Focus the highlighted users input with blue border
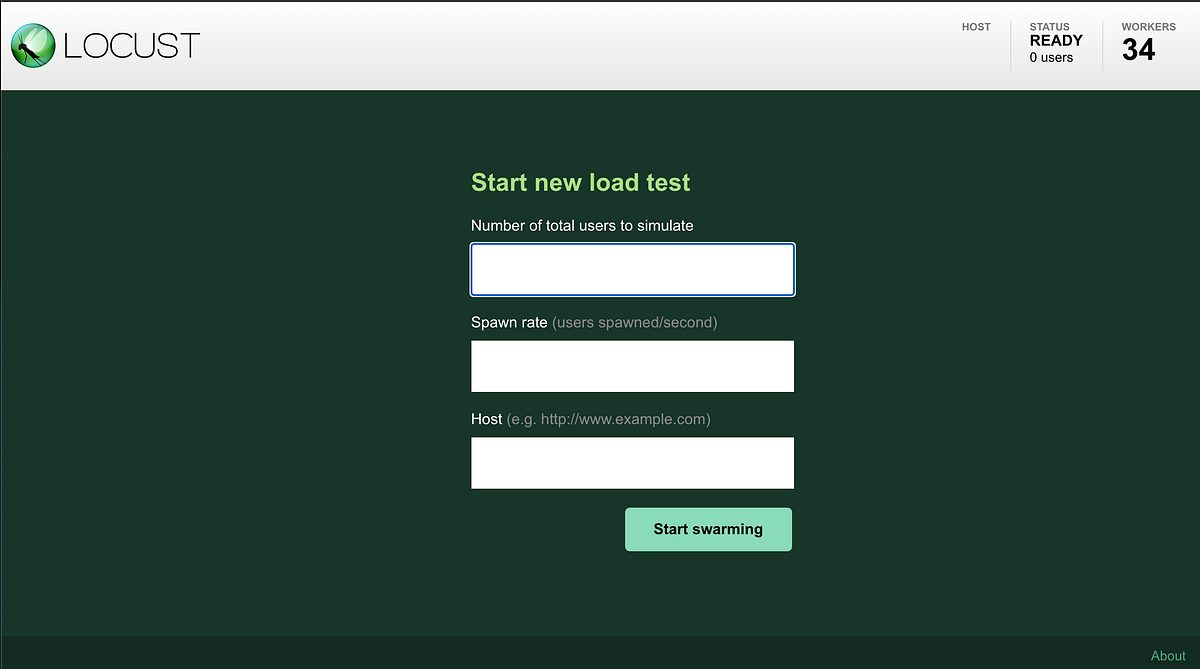Viewport: 1200px width, 669px height. pyautogui.click(x=632, y=269)
